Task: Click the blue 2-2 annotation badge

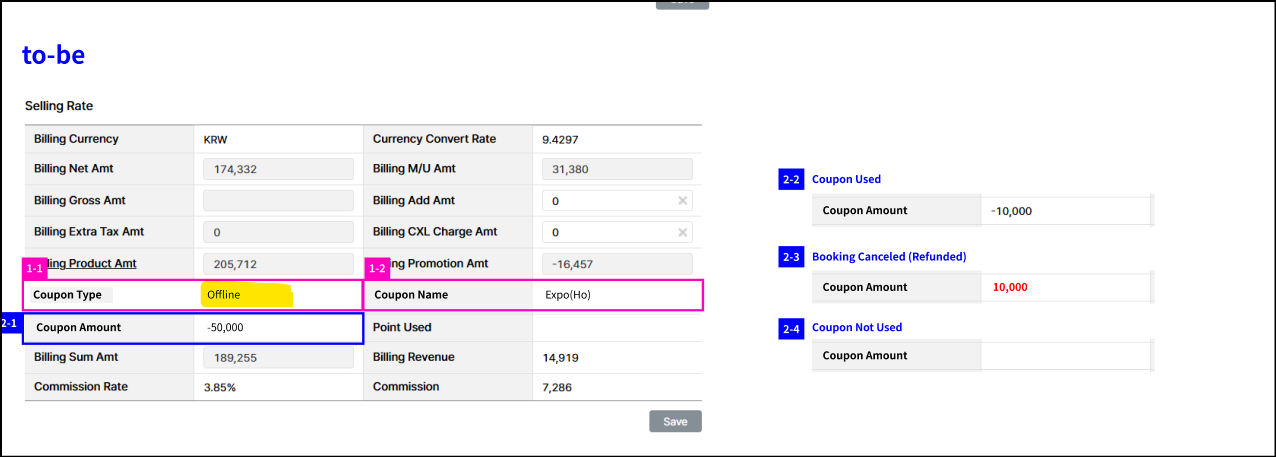Action: 790,180
